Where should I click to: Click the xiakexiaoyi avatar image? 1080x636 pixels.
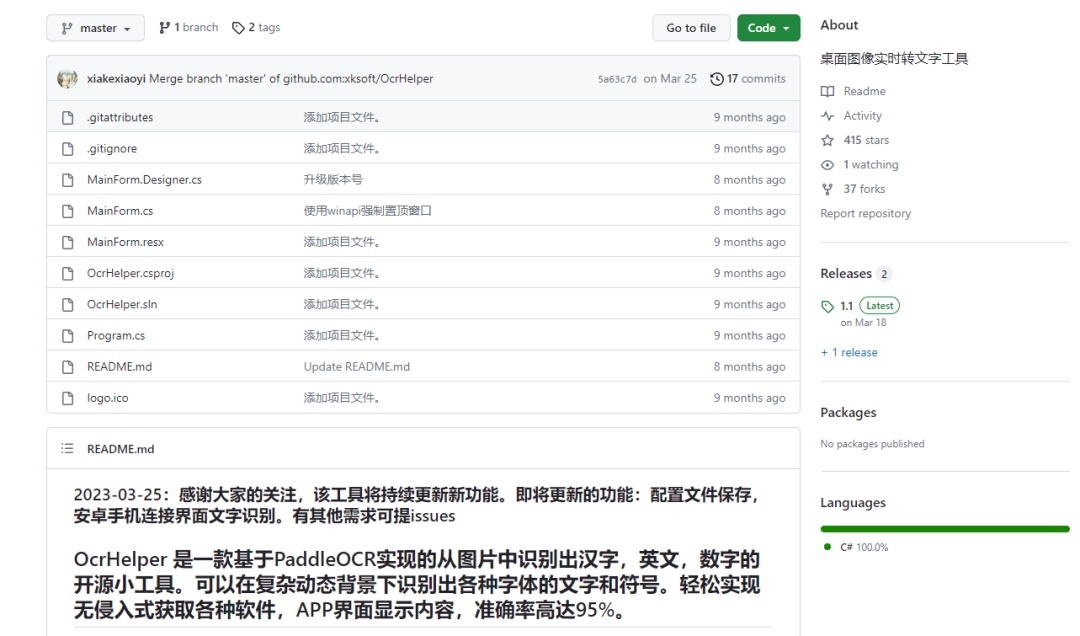click(68, 79)
